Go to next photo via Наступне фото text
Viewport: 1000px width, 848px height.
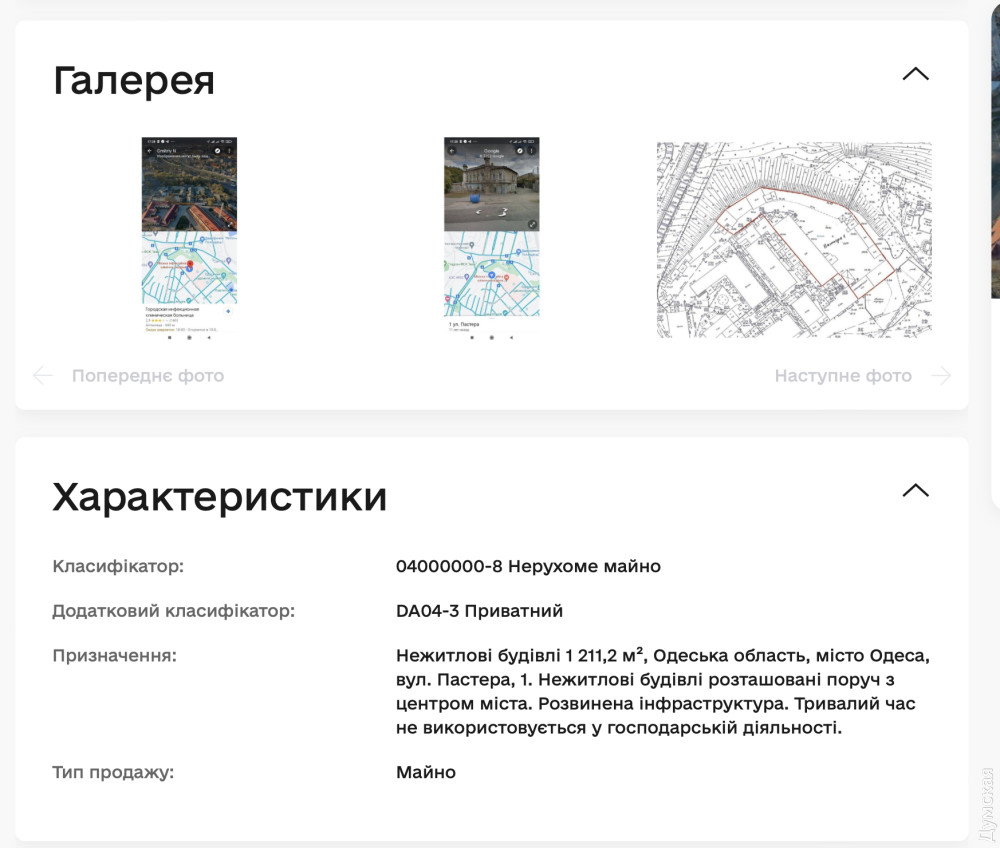coord(843,376)
